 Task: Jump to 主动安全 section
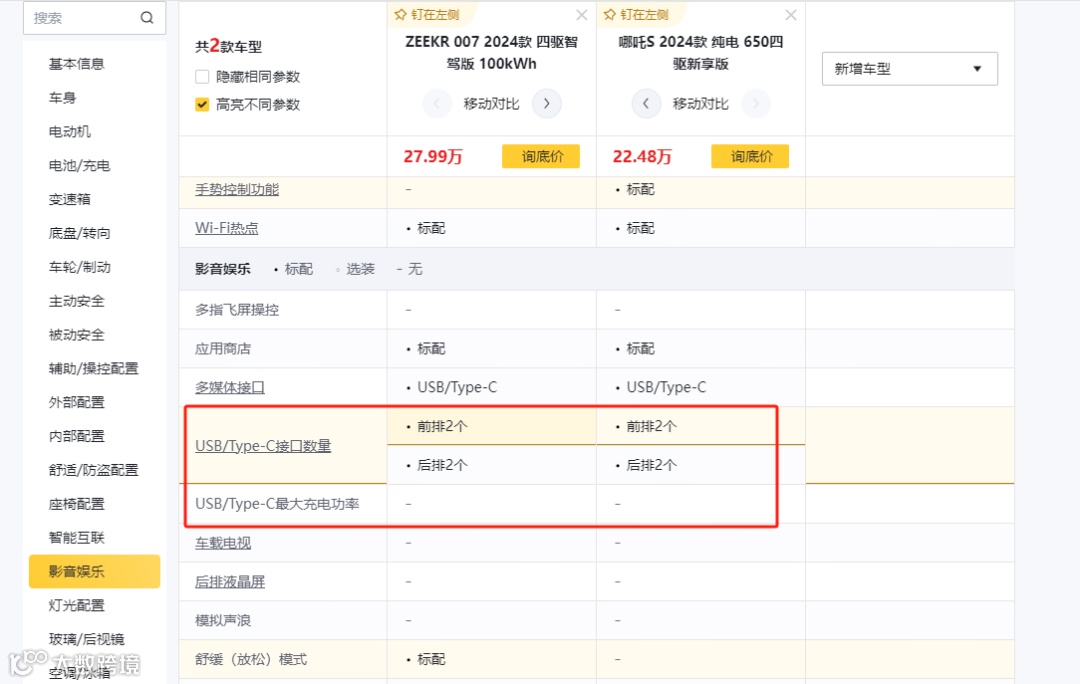[x=76, y=301]
